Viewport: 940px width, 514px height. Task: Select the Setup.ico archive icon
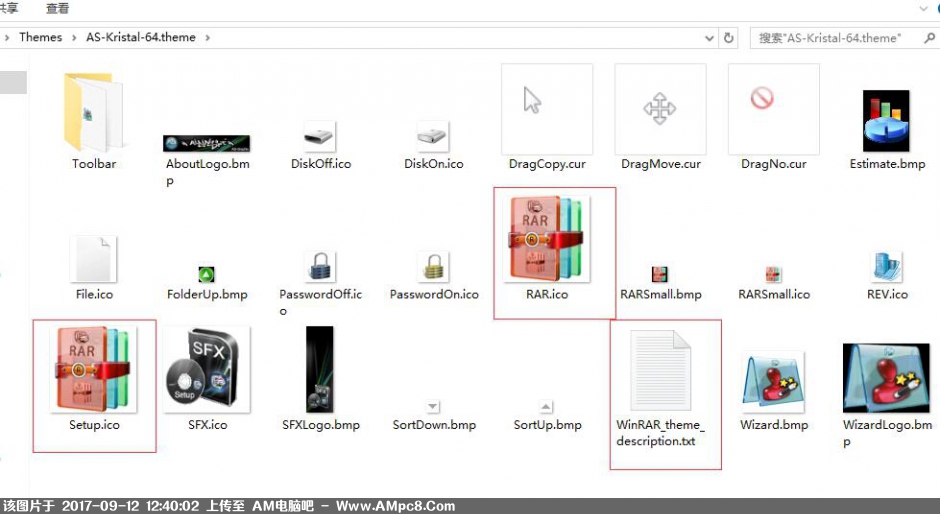click(x=94, y=369)
